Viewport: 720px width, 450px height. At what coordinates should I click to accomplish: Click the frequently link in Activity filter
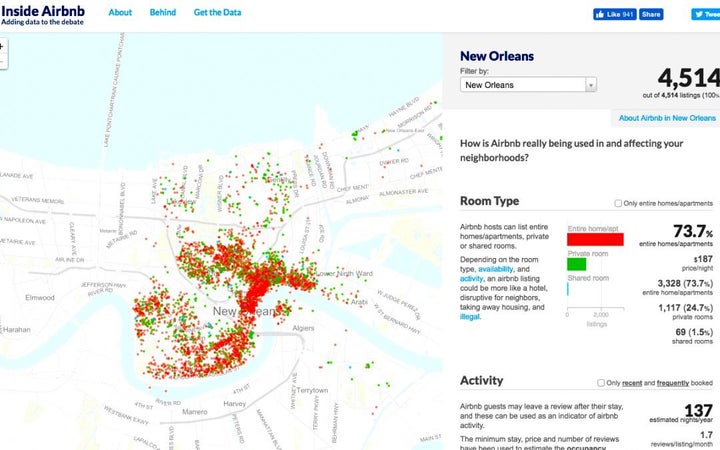(x=673, y=383)
